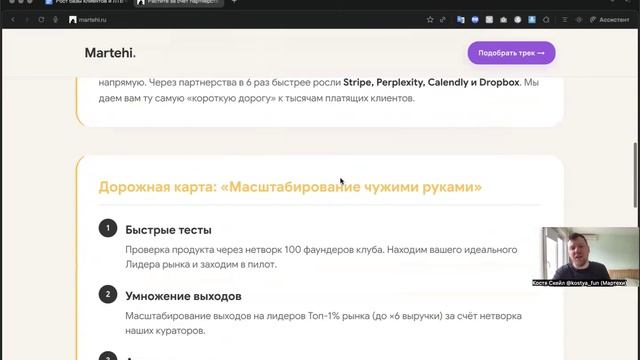
Task: Click the Быстрые тесты heading
Action: [168, 230]
